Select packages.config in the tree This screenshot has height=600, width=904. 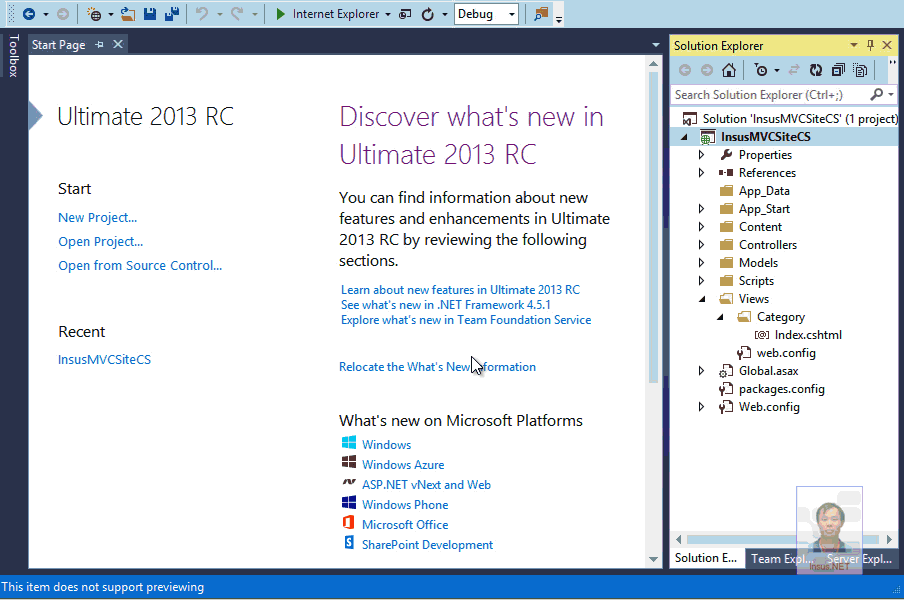(x=781, y=389)
